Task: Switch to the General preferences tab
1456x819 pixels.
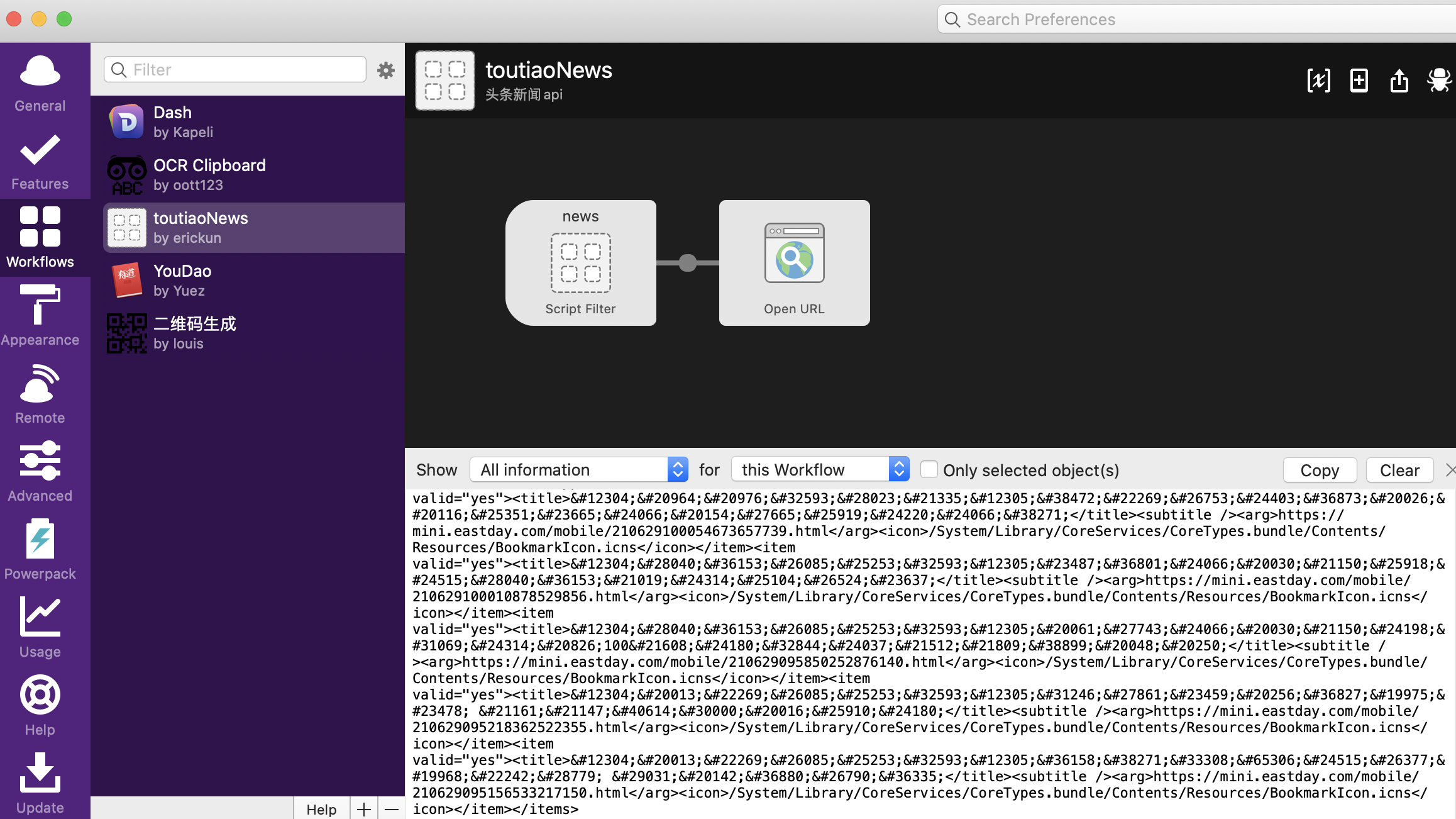Action: coord(40,82)
